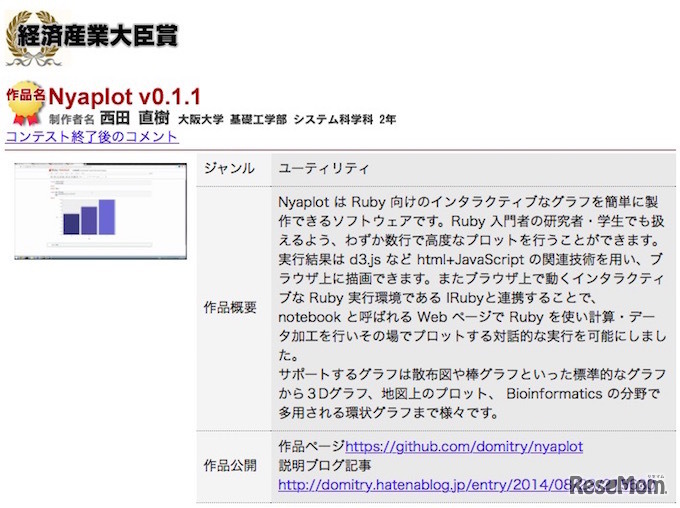Click the description paragraph starting 'Nyaplot は Ruby'
Viewport: 680px width, 508px height.
(472, 279)
